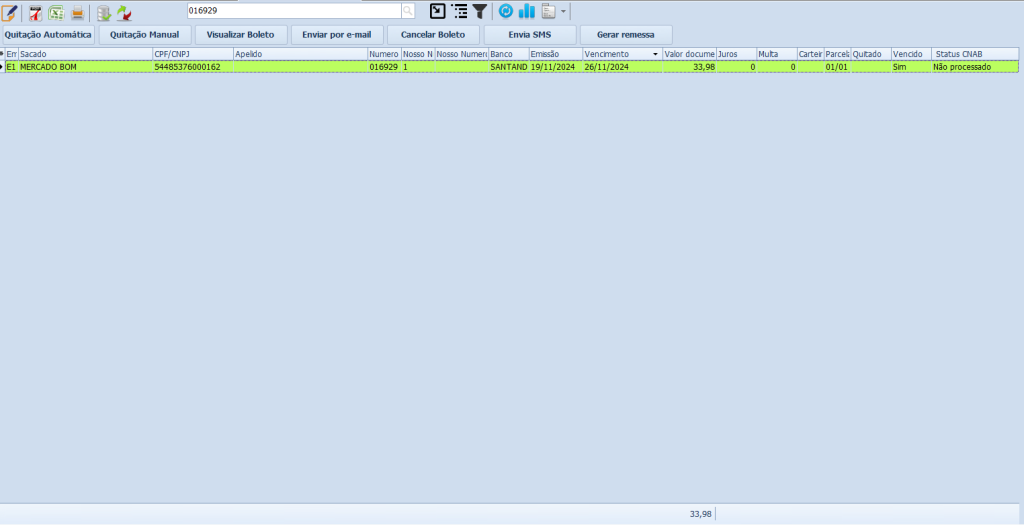Open Visualizar Boleto
The height and width of the screenshot is (525, 1024).
coord(240,34)
